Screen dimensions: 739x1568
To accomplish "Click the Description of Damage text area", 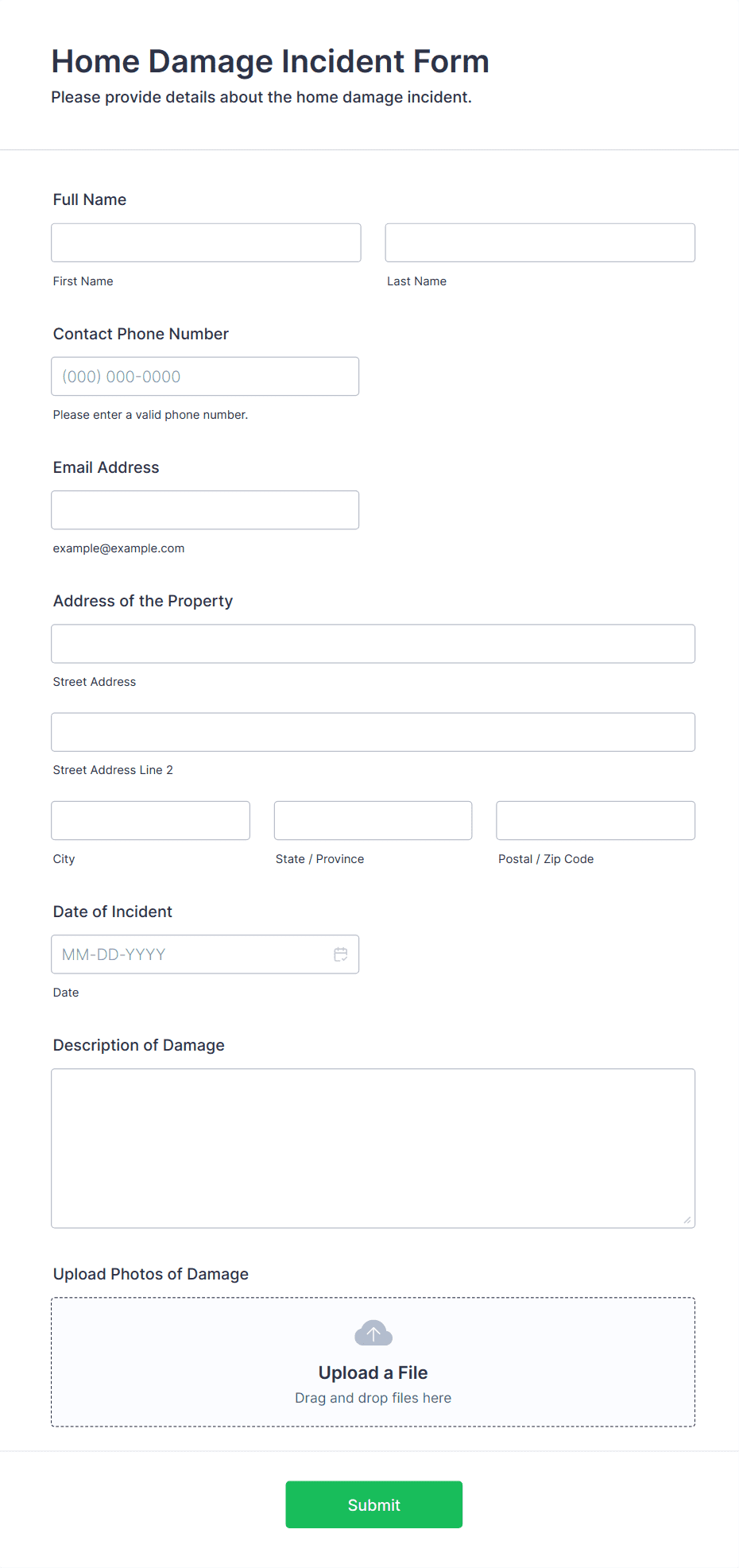I will click(373, 1148).
